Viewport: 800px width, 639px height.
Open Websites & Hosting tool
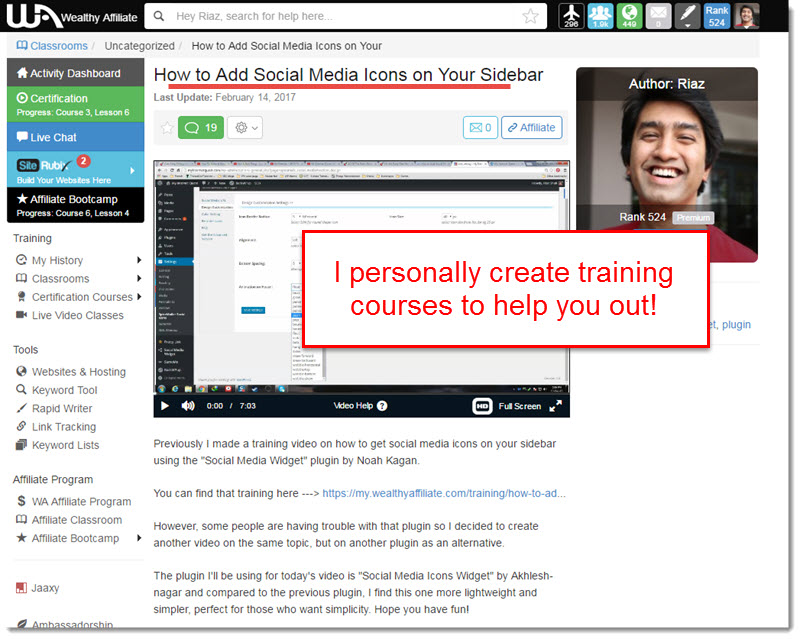pos(79,372)
